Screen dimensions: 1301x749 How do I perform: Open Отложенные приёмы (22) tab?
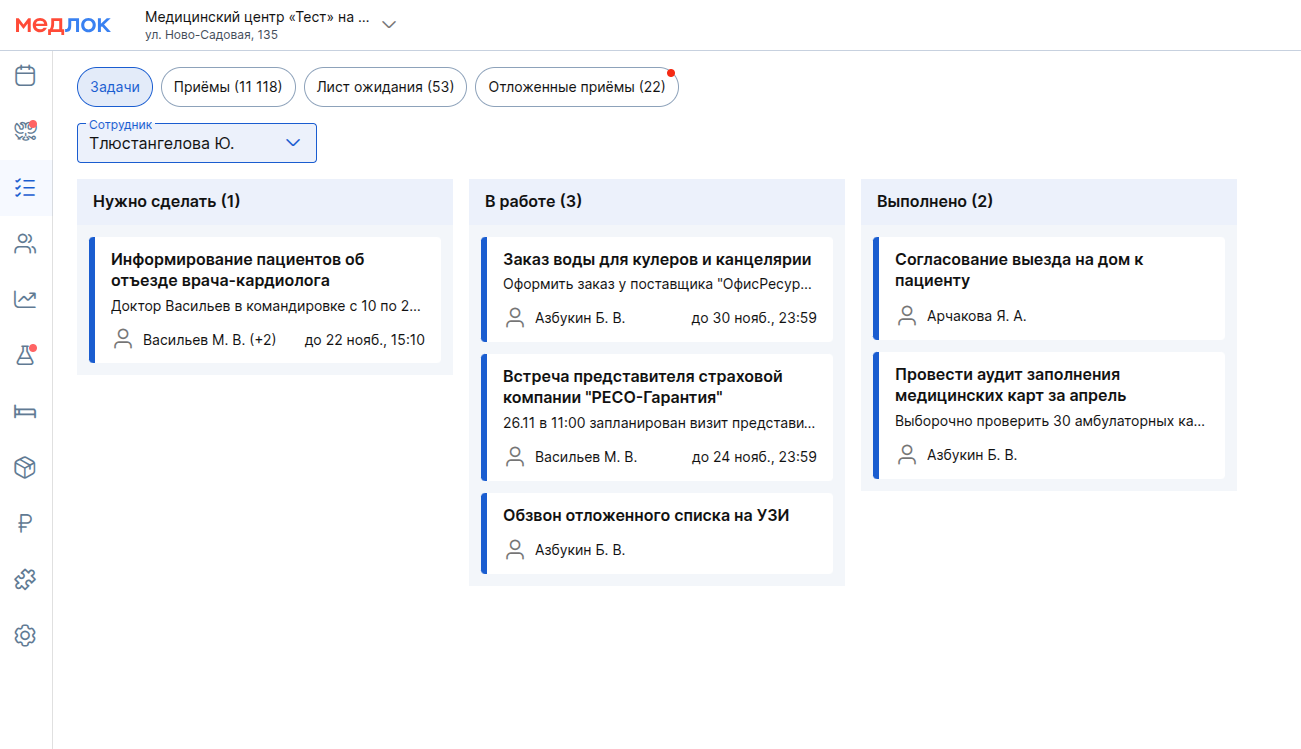(x=576, y=87)
